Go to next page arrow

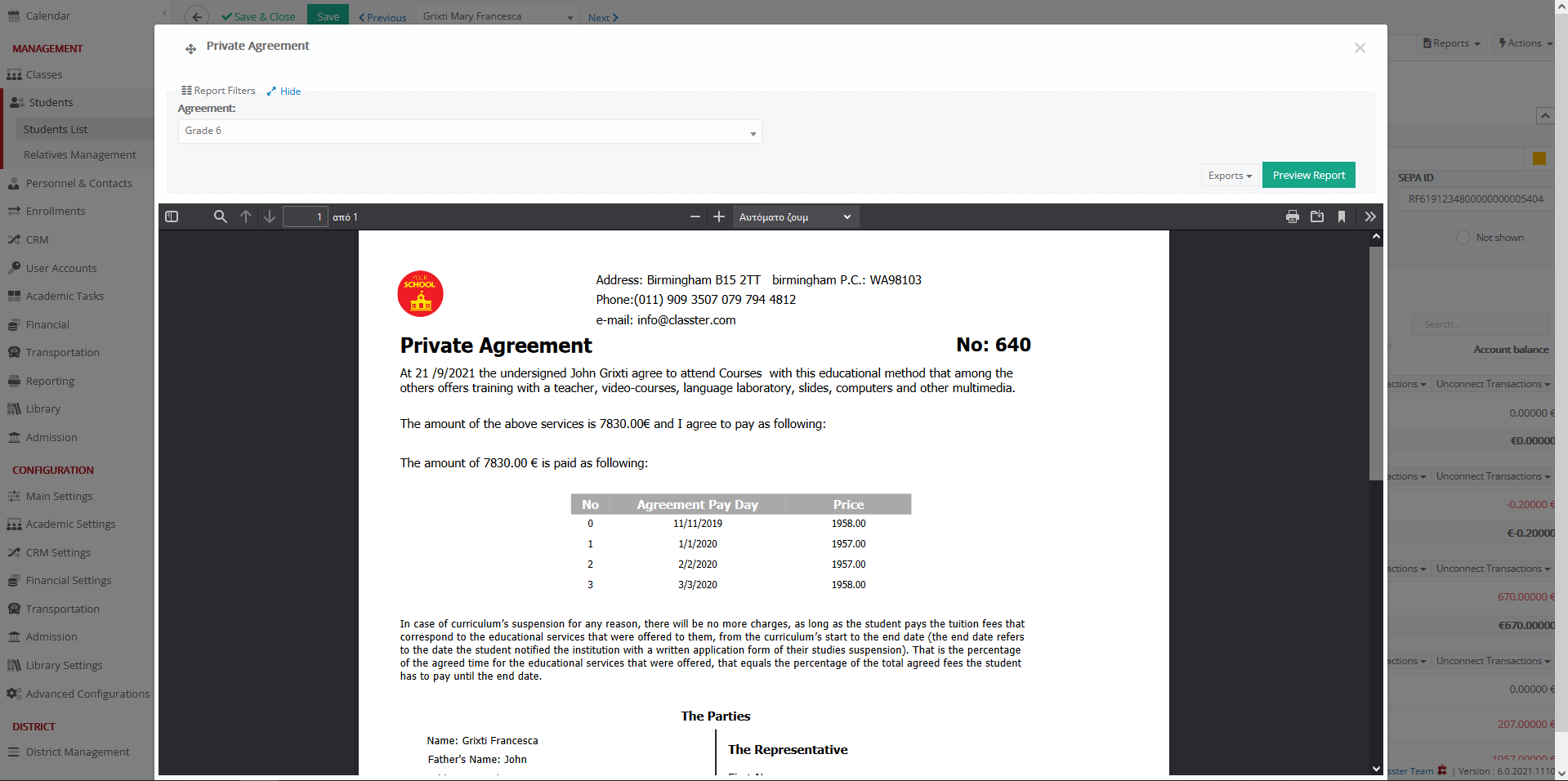270,216
